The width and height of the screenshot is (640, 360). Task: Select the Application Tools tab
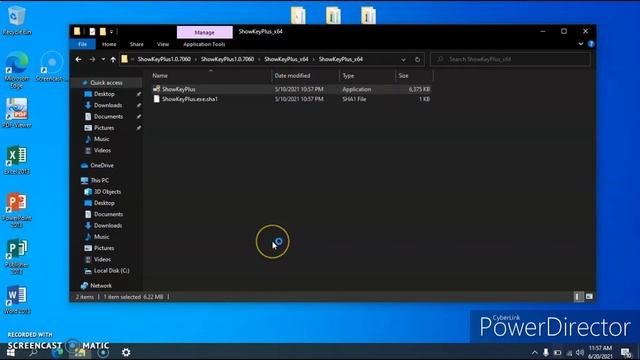[204, 44]
